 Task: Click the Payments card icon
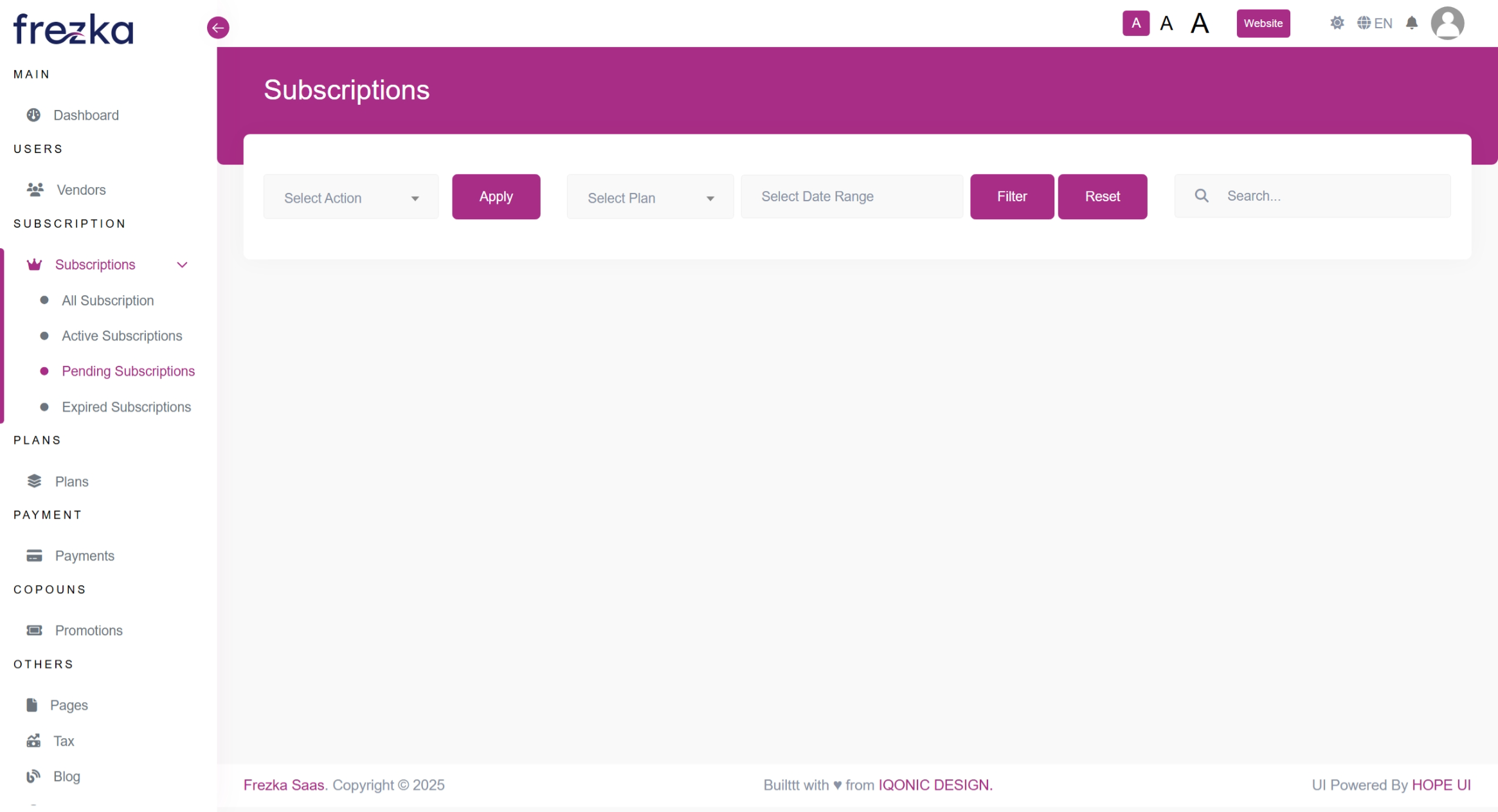(x=34, y=555)
